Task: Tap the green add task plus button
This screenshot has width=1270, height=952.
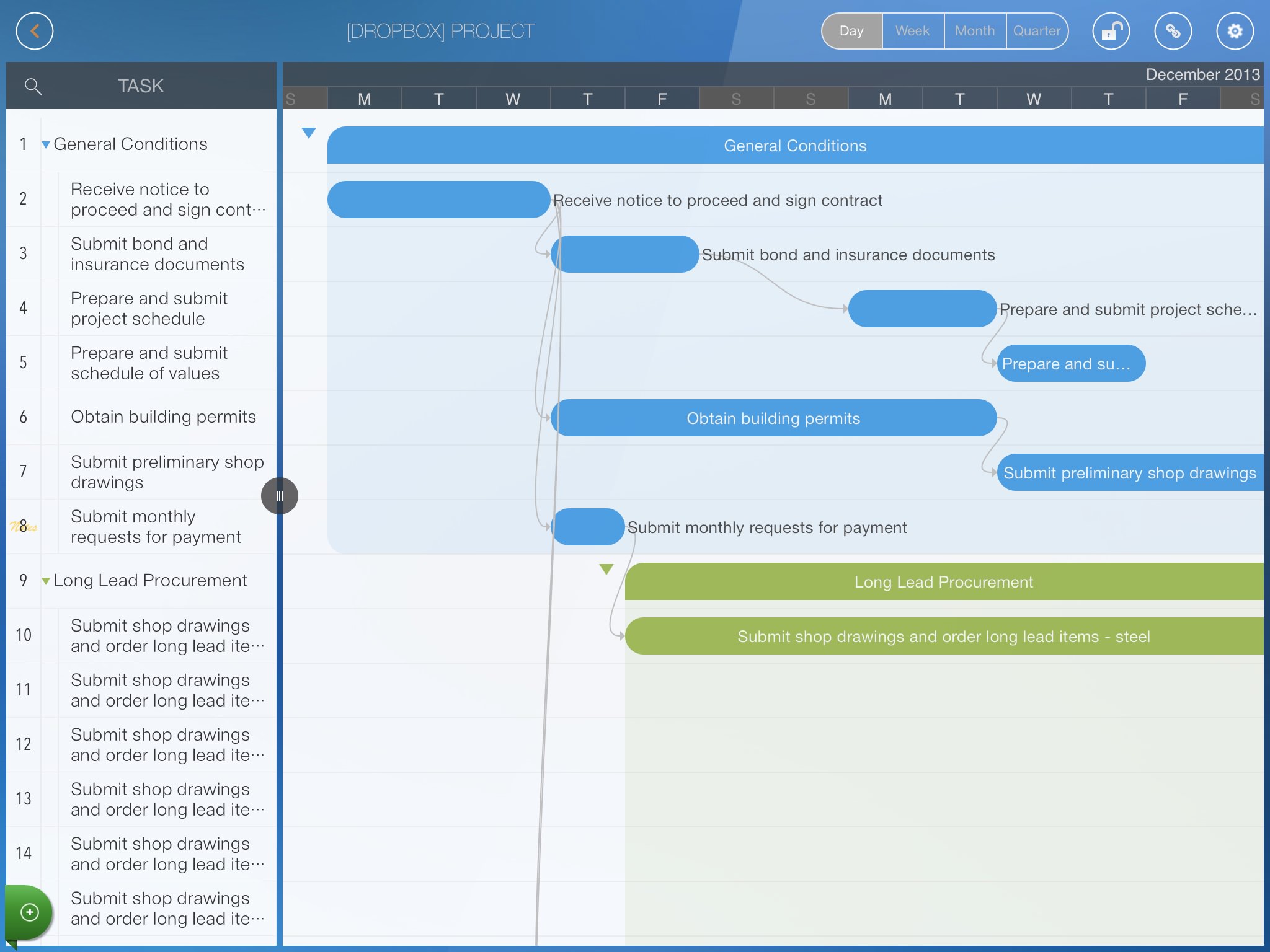Action: (x=29, y=912)
